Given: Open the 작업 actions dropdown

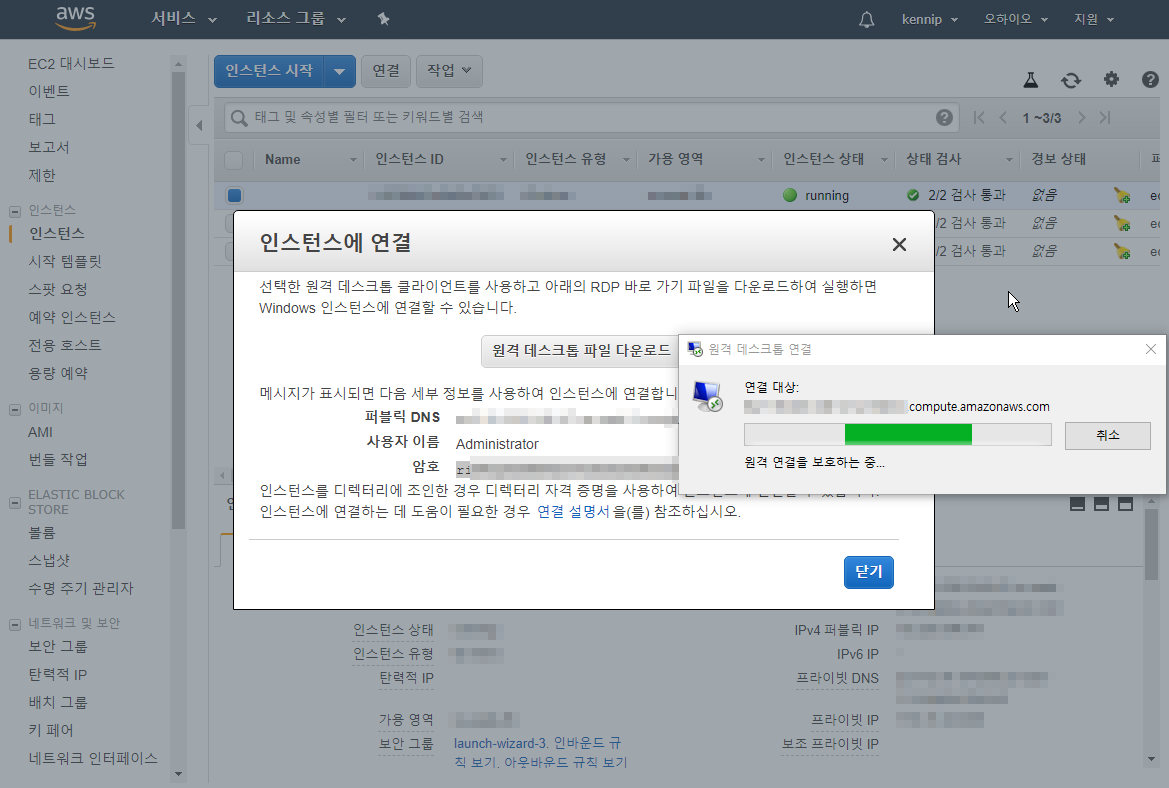Looking at the screenshot, I should pos(449,71).
